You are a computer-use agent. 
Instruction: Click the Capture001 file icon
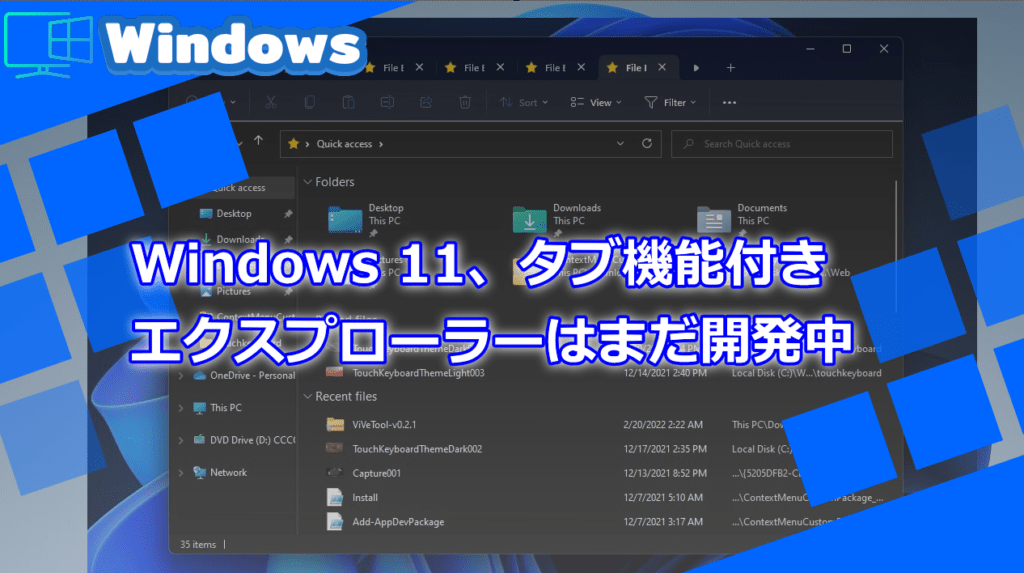click(335, 473)
